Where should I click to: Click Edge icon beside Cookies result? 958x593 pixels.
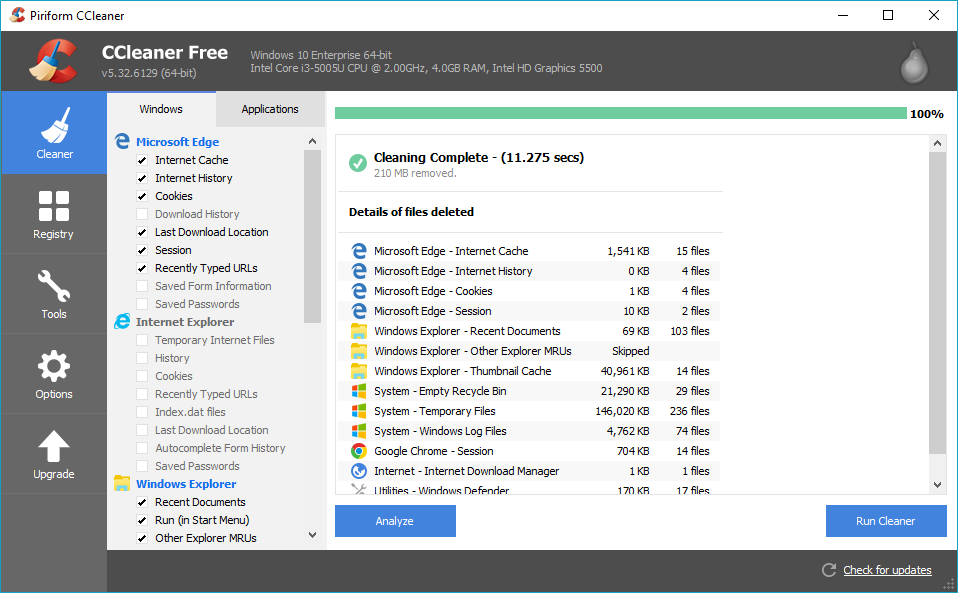359,291
